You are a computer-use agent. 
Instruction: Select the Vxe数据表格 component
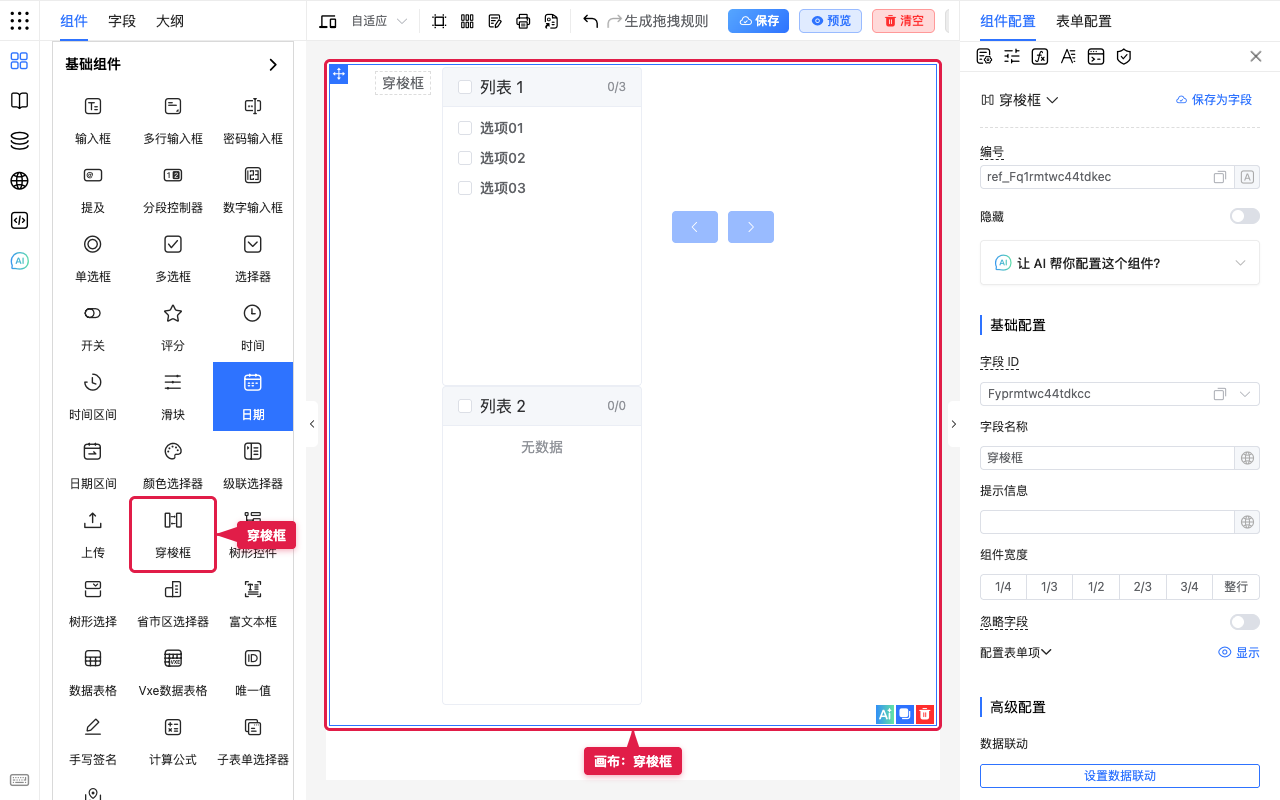point(173,672)
